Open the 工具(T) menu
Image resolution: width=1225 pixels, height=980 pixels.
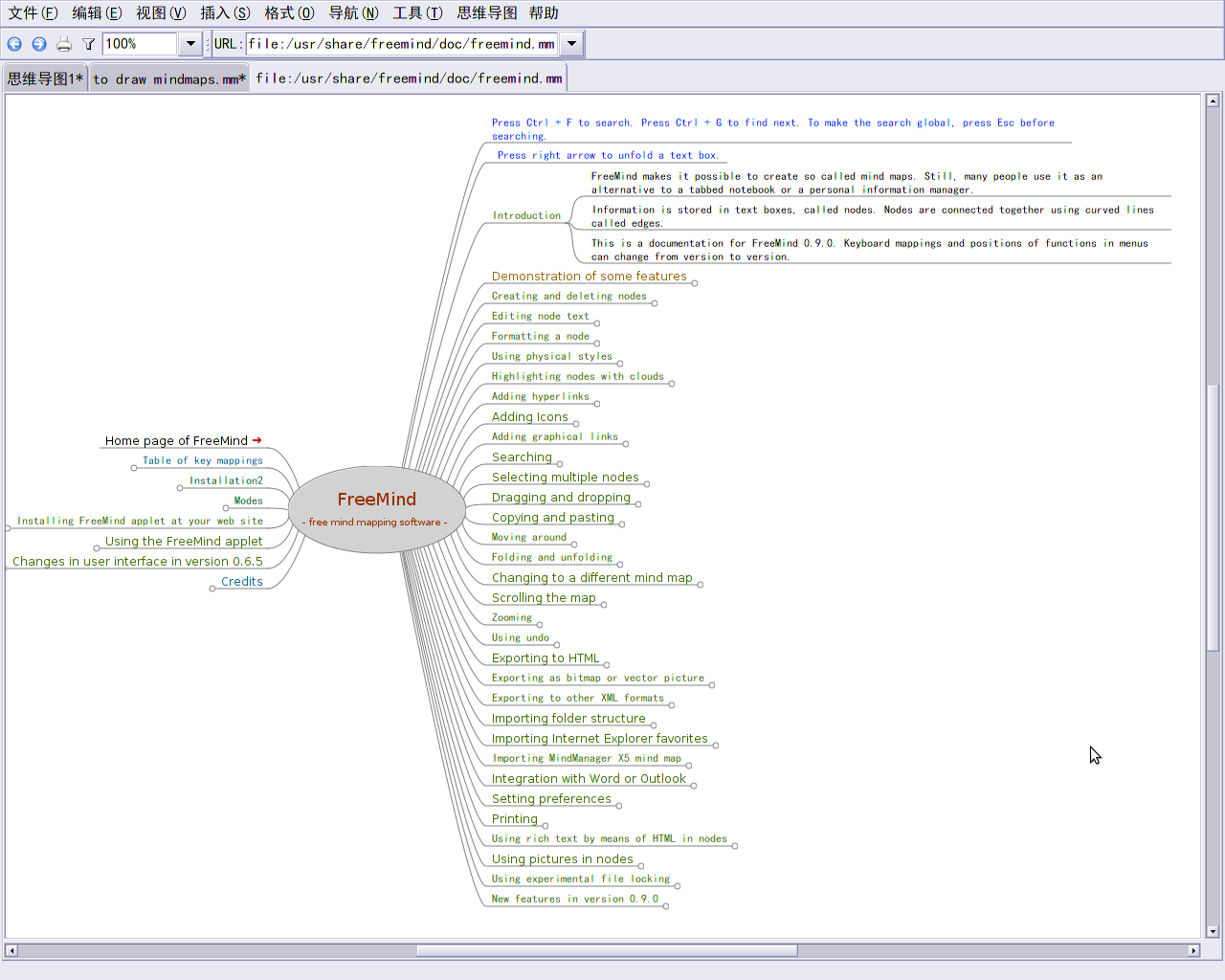point(418,12)
